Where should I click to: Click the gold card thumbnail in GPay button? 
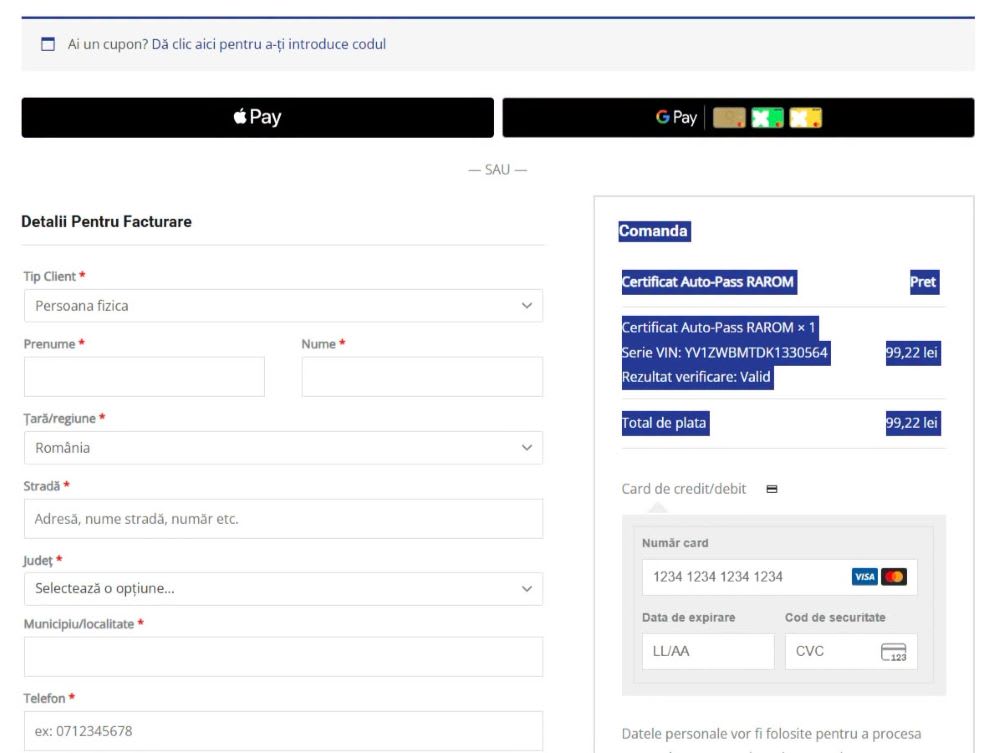click(729, 118)
